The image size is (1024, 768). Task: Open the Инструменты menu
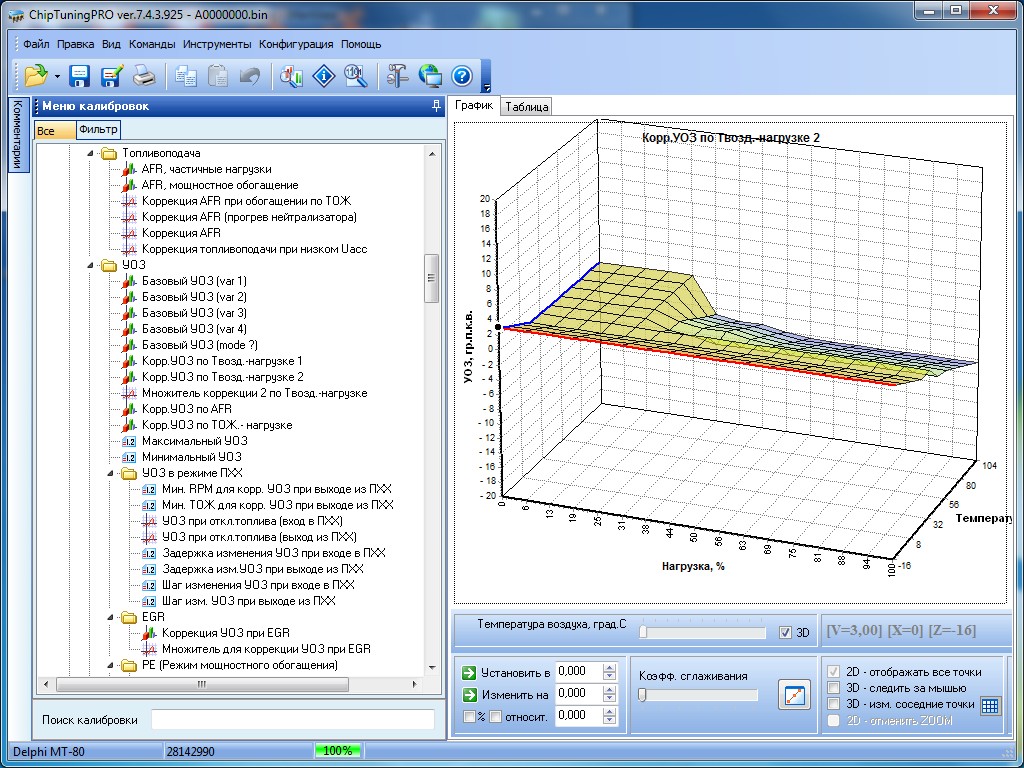click(x=217, y=44)
